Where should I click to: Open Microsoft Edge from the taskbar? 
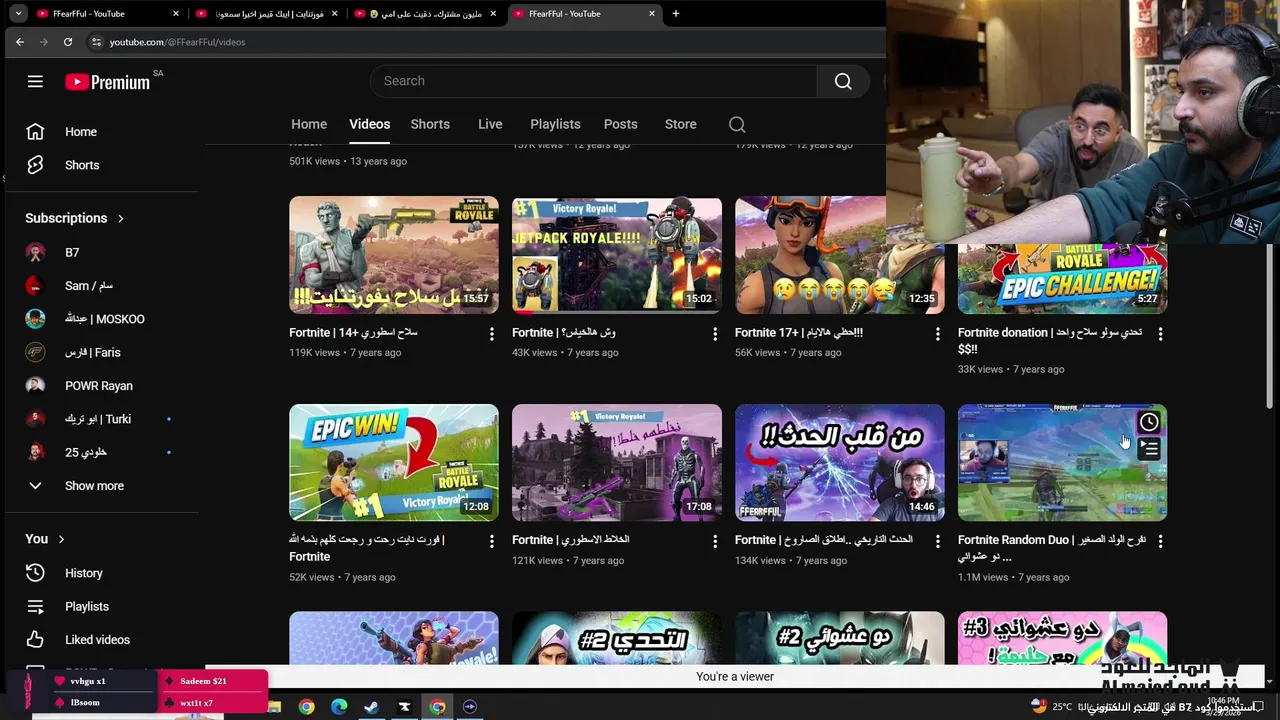pyautogui.click(x=339, y=707)
